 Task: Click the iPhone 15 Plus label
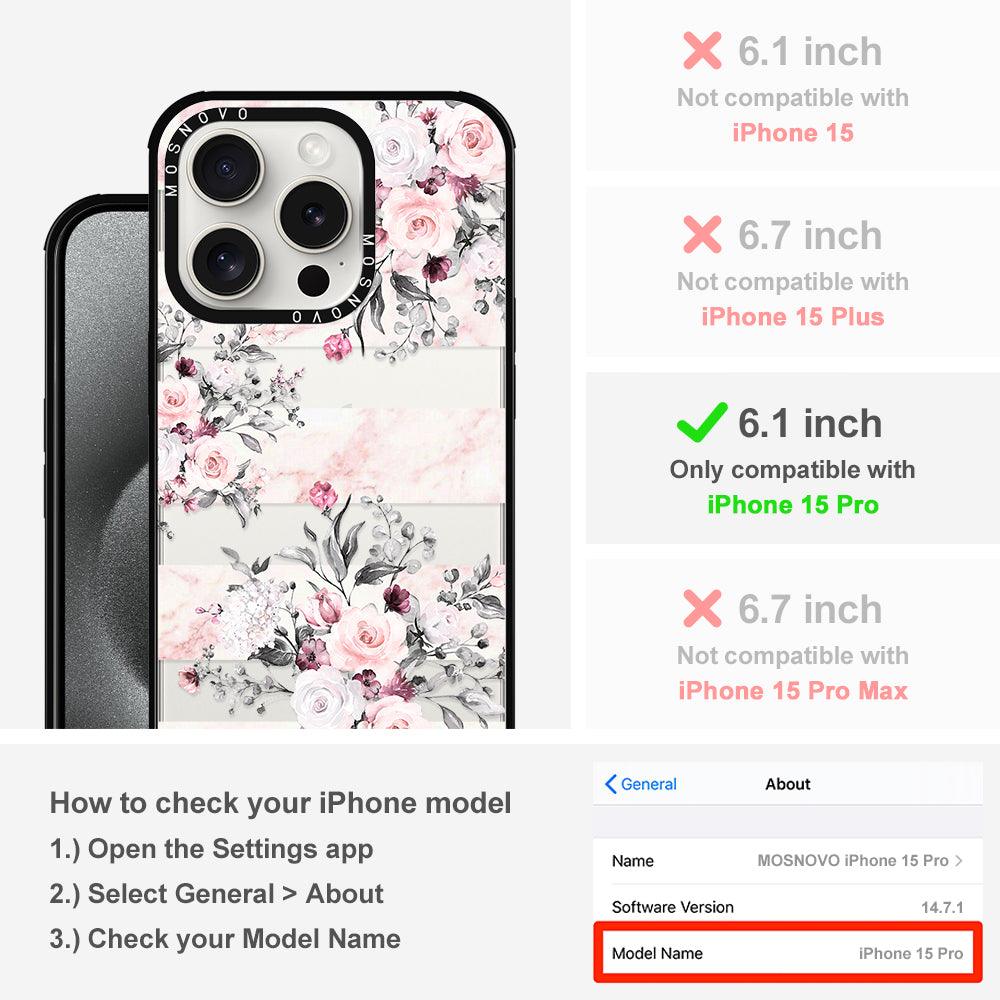(793, 316)
